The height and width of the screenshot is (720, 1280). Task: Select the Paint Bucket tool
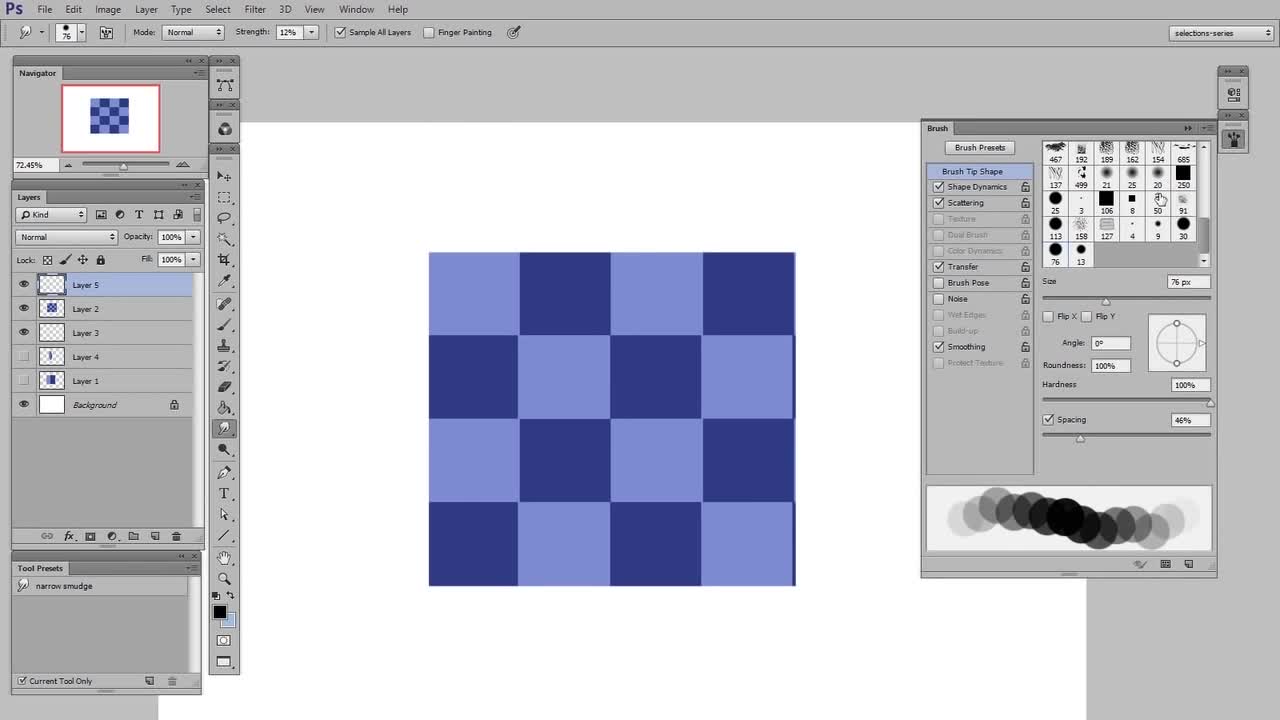point(224,408)
